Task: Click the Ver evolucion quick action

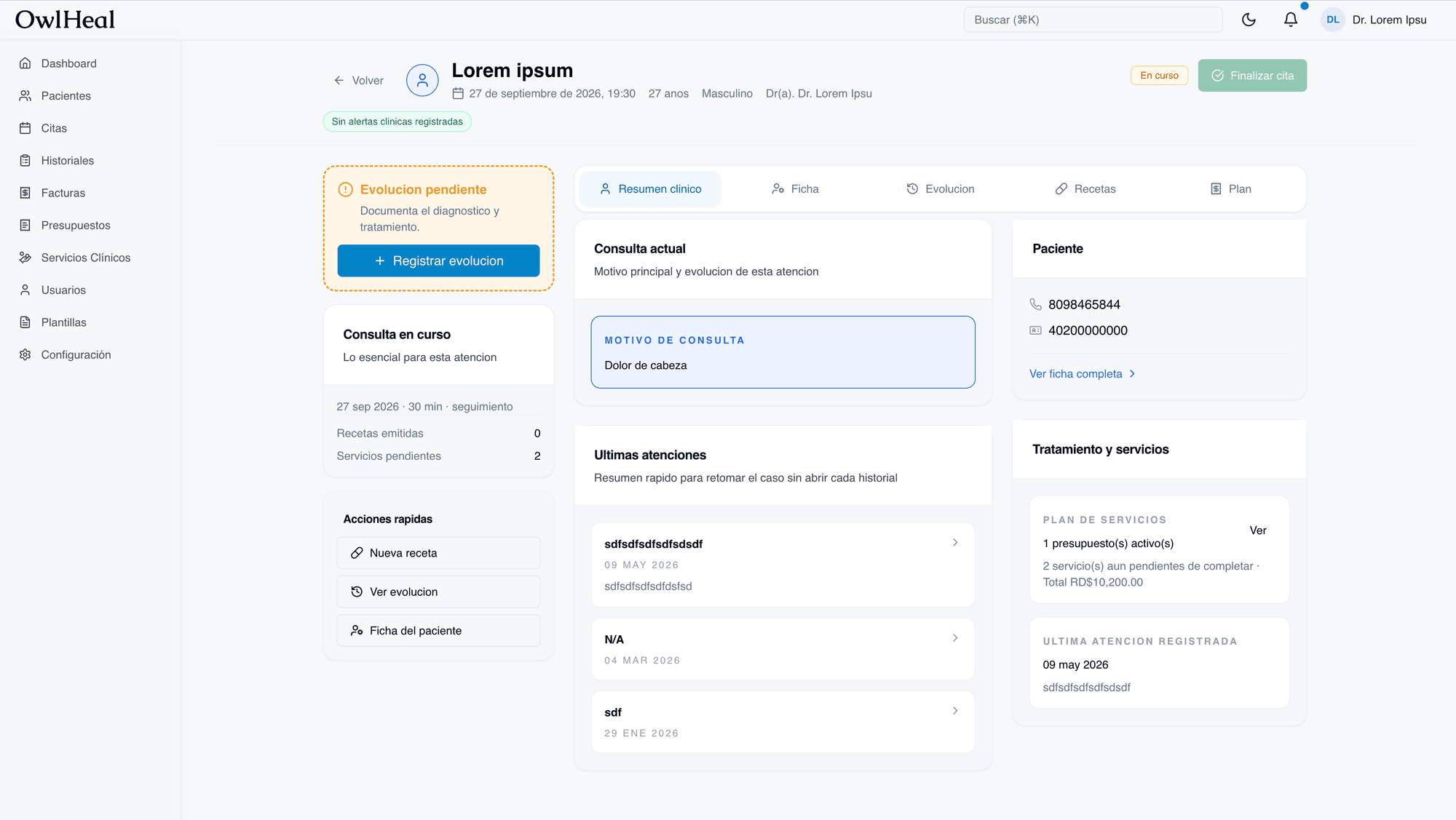Action: 438,592
